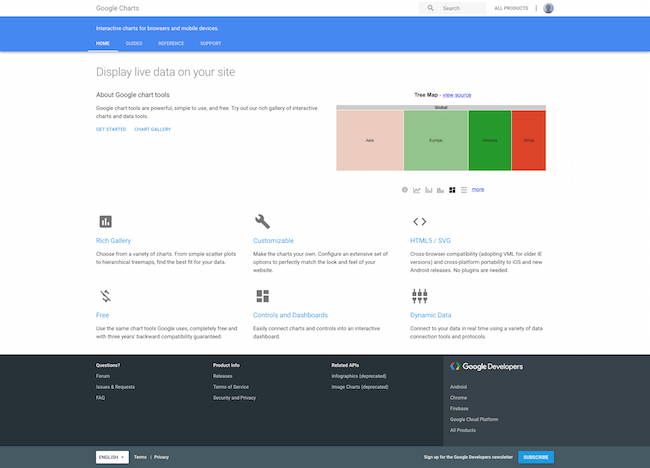This screenshot has height=468, width=650.
Task: Open the Security and Privacy footer link
Action: (234, 398)
